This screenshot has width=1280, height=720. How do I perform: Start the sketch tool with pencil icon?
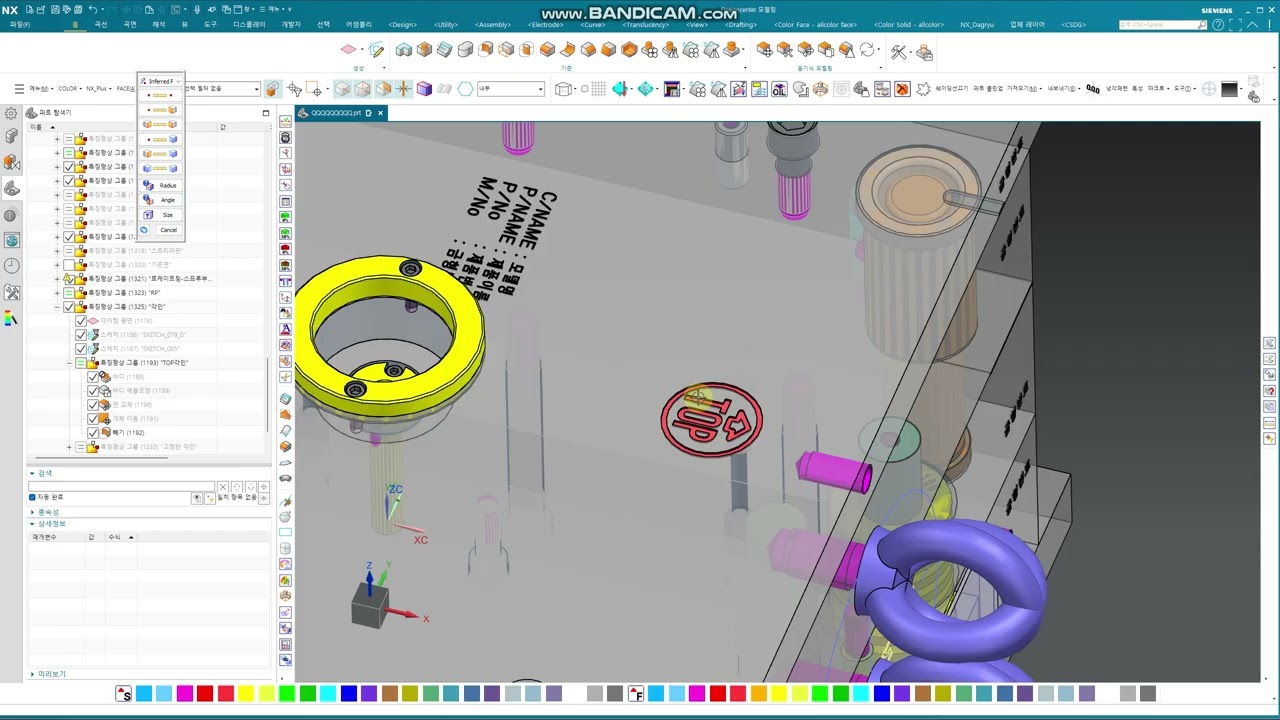(376, 49)
